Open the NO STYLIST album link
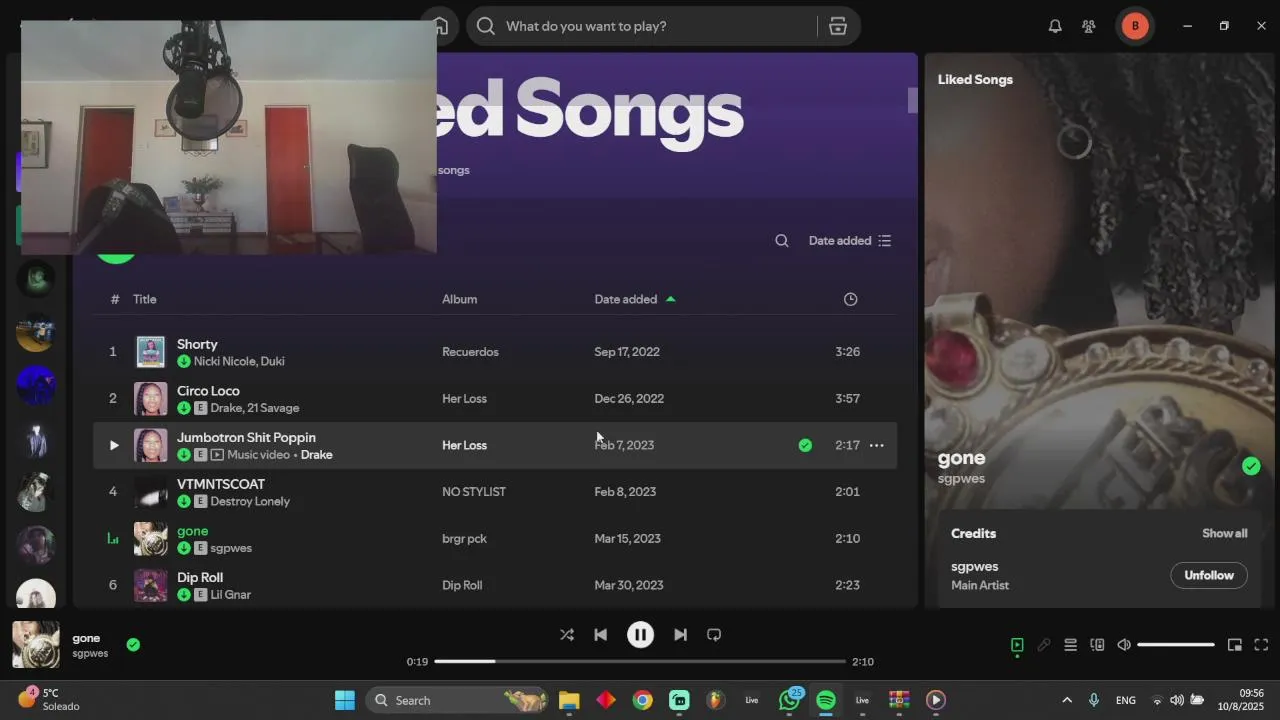The height and width of the screenshot is (720, 1280). point(474,492)
